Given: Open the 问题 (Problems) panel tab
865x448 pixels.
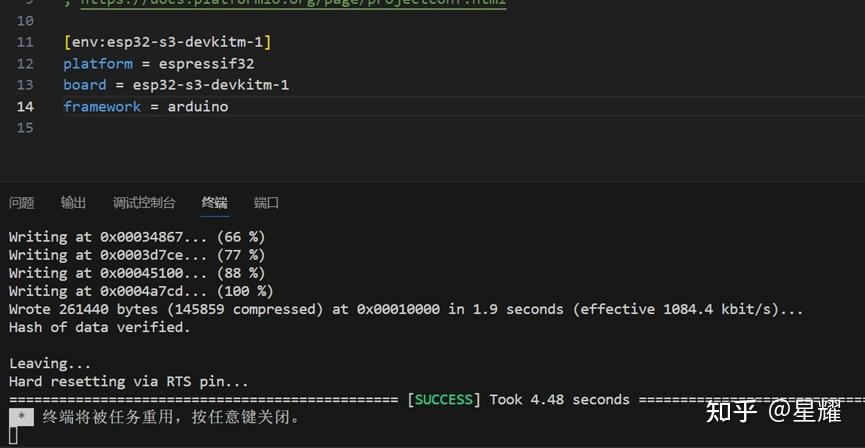Looking at the screenshot, I should click(21, 203).
